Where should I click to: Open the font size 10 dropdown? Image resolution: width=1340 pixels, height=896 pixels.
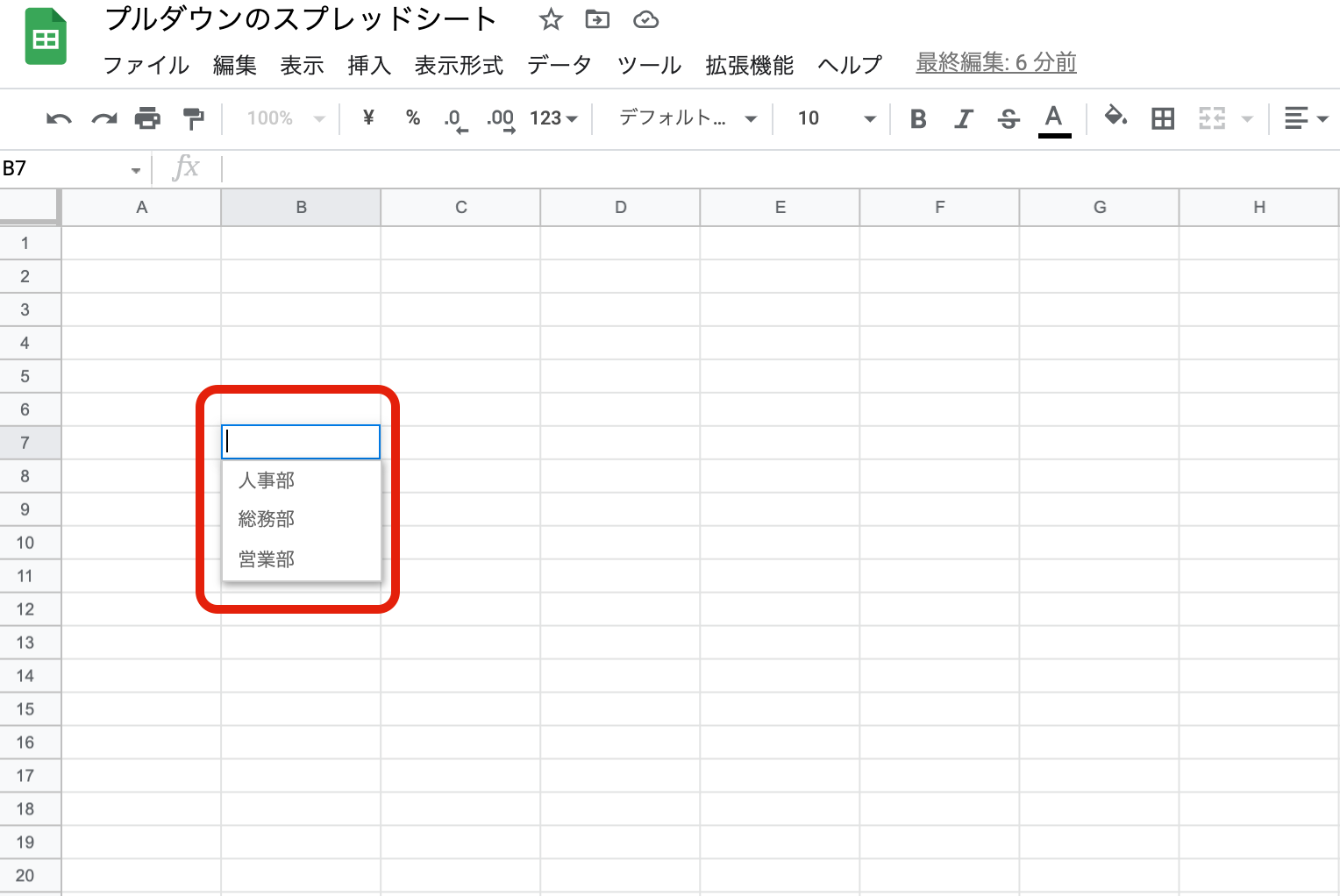coord(837,118)
